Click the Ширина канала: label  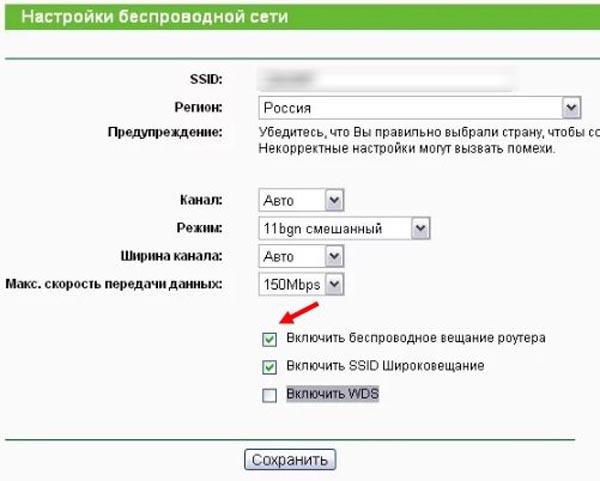tap(172, 256)
